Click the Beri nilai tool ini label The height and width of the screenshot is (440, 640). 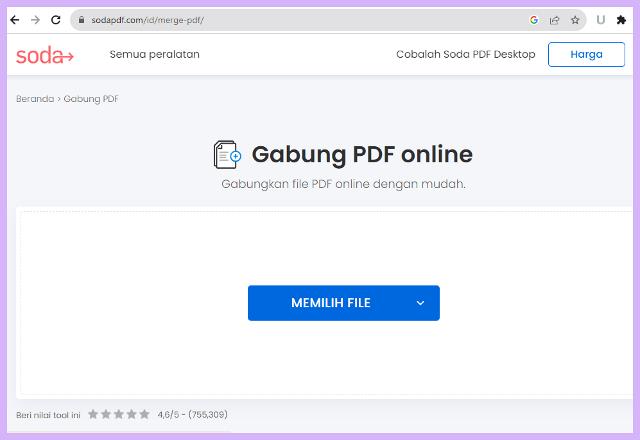(x=48, y=415)
